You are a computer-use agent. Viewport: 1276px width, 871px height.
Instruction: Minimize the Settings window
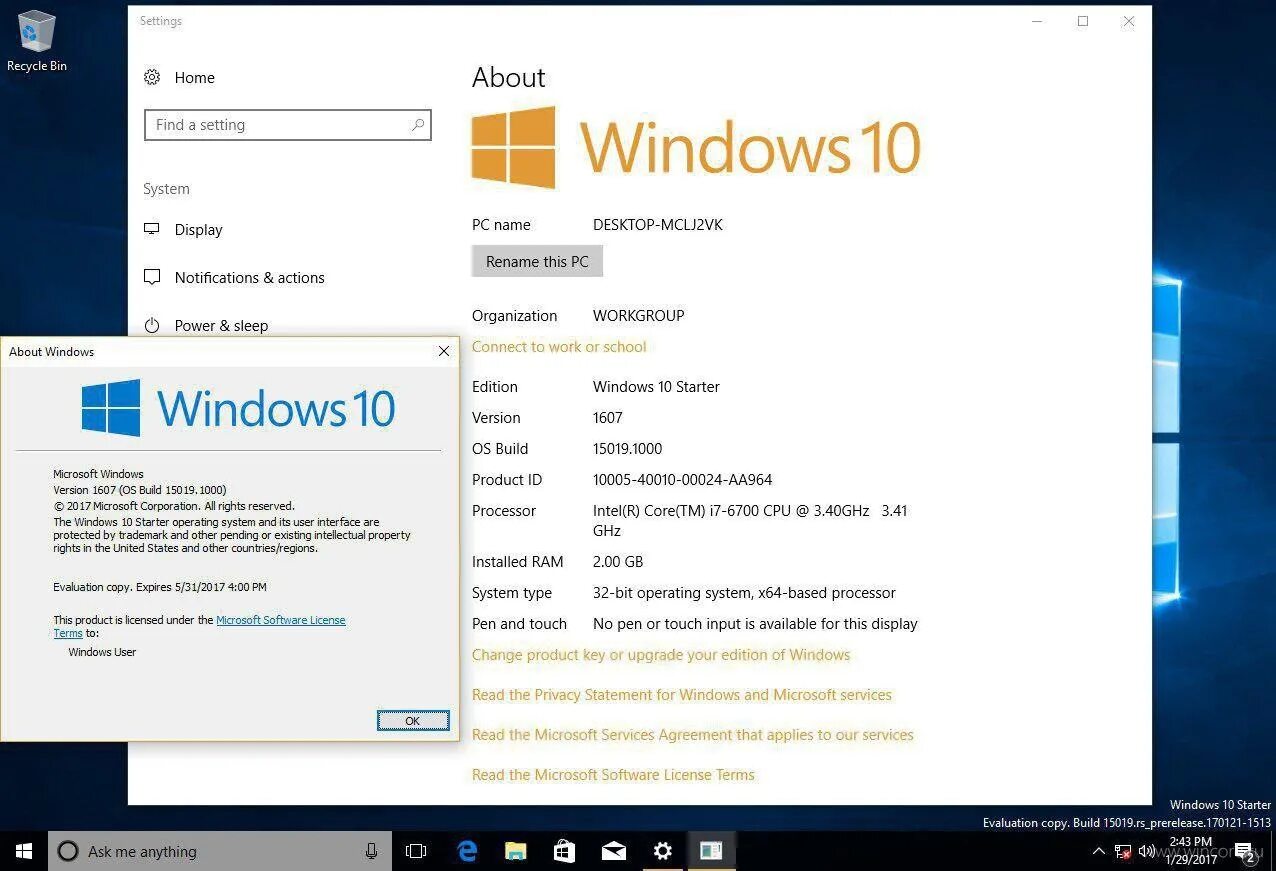pos(1037,21)
